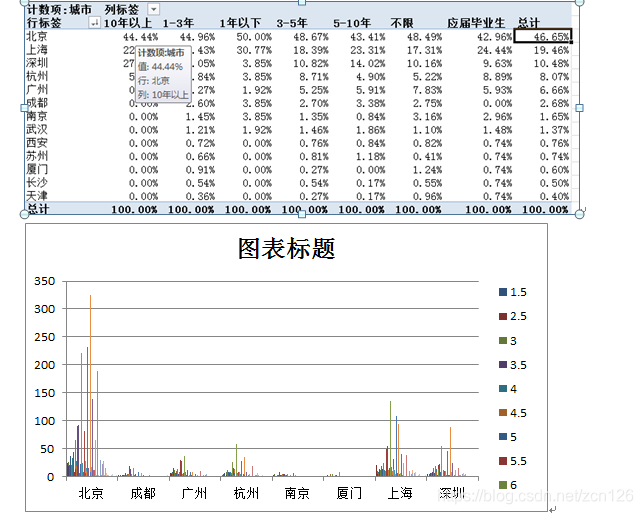643x514 pixels.
Task: Select the 计数项:城市 header cell
Action: tap(59, 9)
